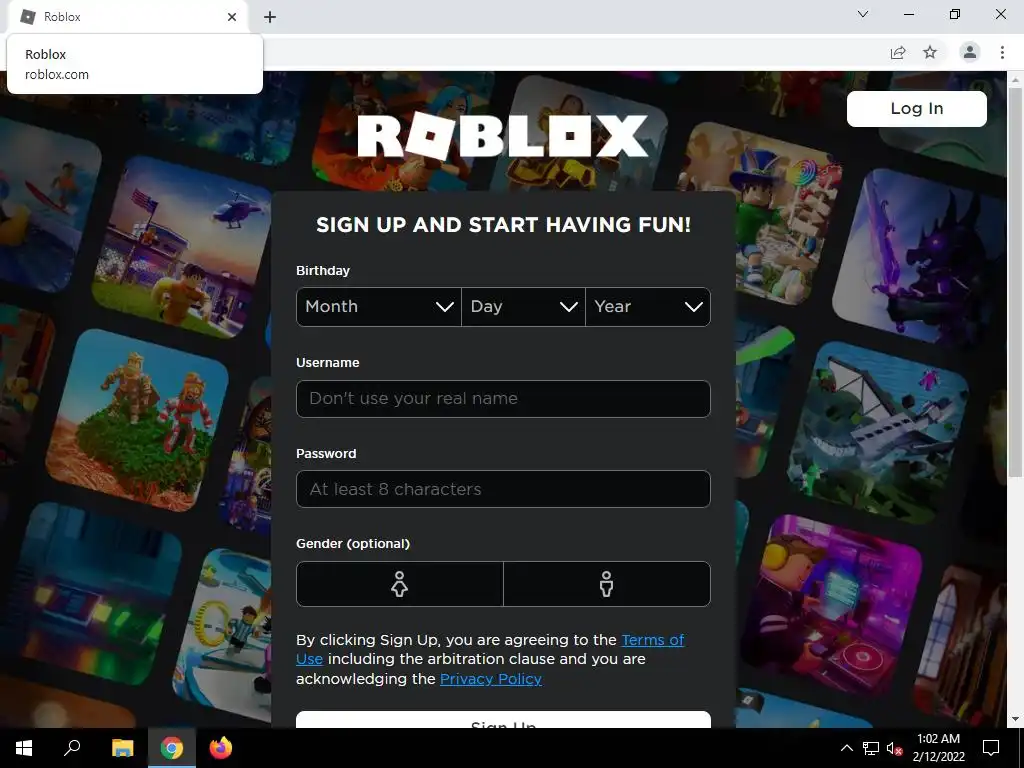
Task: Open the Privacy Policy link
Action: coord(490,679)
